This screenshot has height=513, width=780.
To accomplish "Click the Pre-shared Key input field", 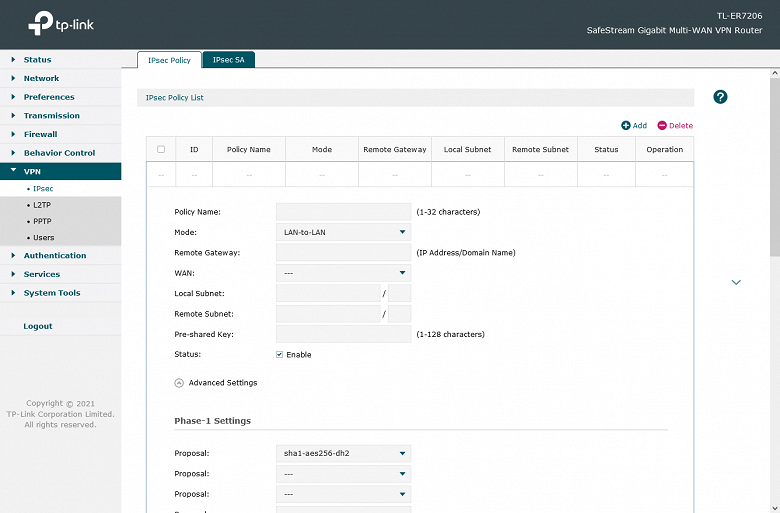I will (x=343, y=334).
